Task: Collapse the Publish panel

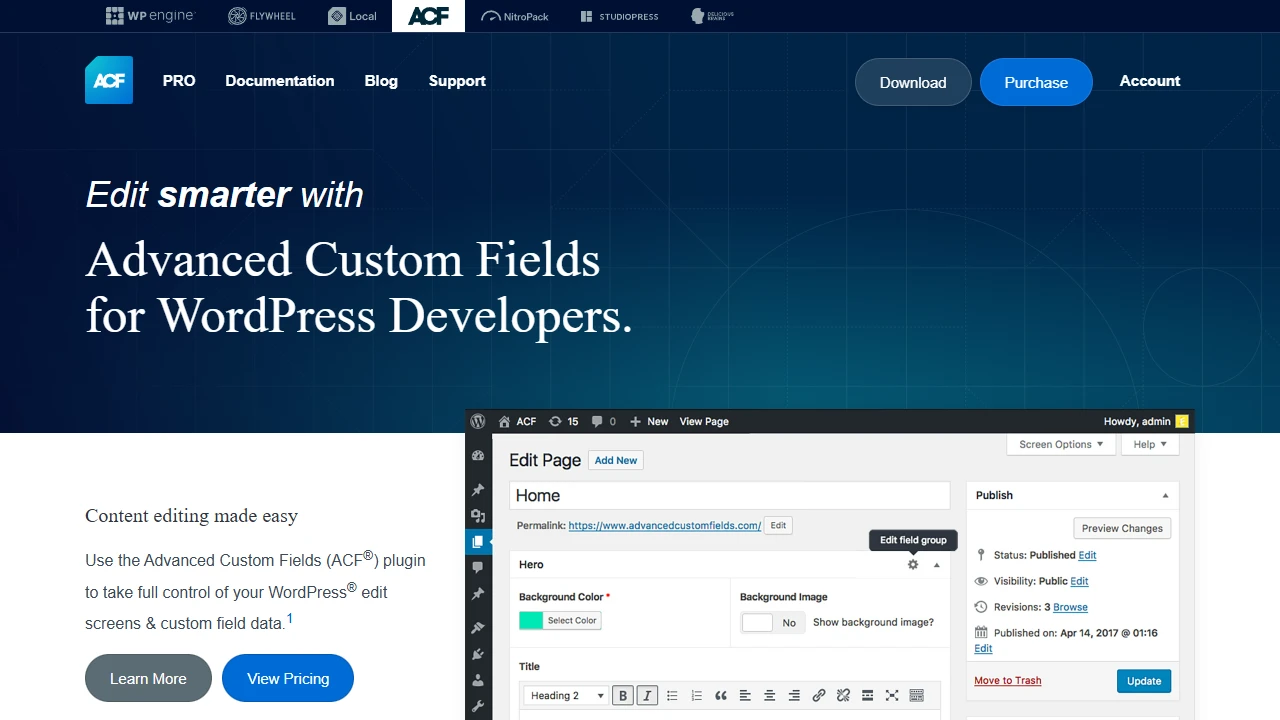Action: [x=1164, y=494]
